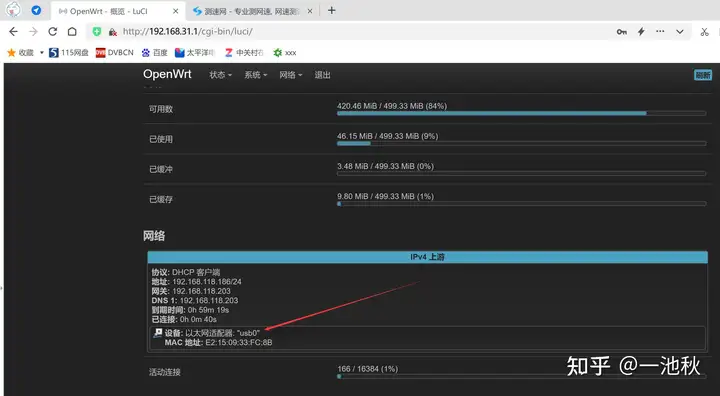This screenshot has width=720, height=396.
Task: Click the 刷新 refresh button
Action: point(703,75)
